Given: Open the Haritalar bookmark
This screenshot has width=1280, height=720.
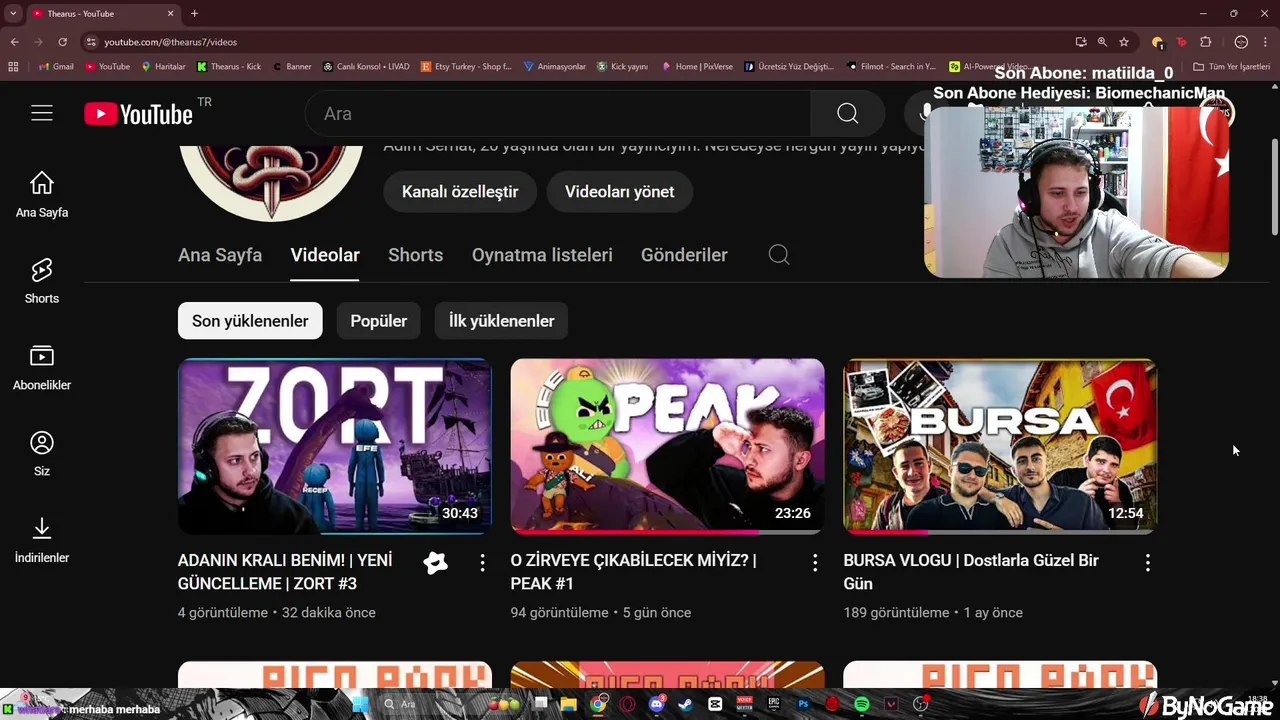Looking at the screenshot, I should tap(163, 67).
